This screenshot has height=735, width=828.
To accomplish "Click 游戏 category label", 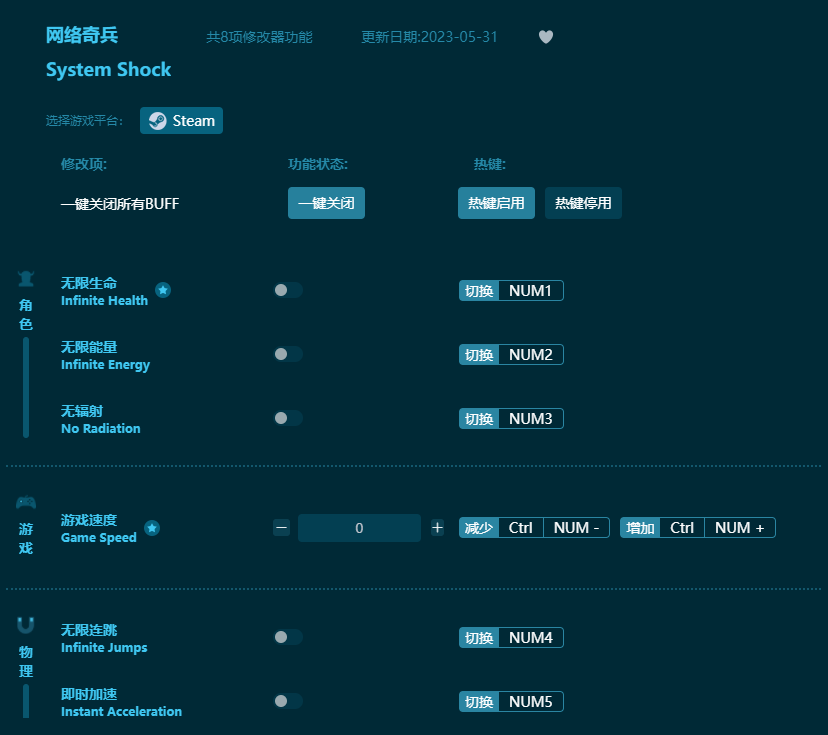I will pos(26,539).
